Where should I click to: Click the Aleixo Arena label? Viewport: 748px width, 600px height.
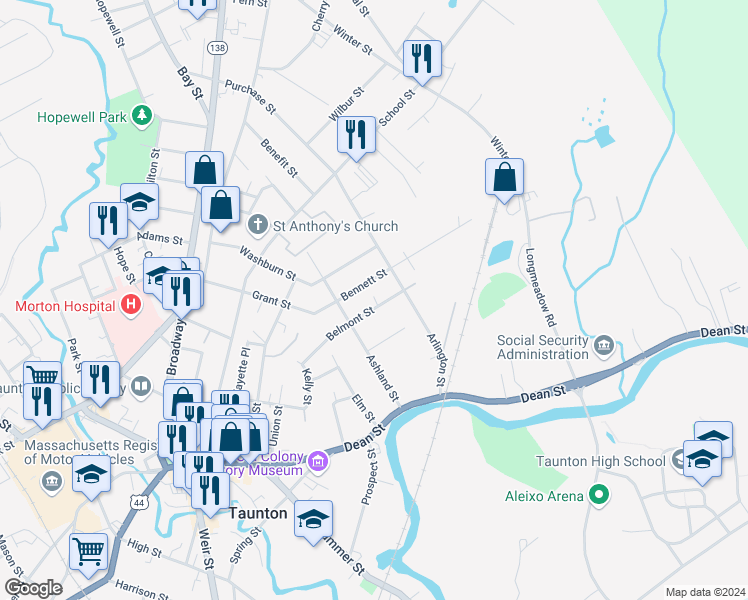coord(544,497)
